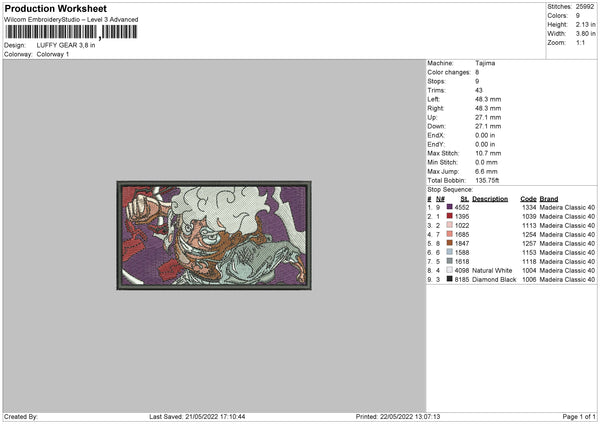The image size is (600, 424).
Task: Click the 'Colorway 1' value
Action: tap(53, 54)
